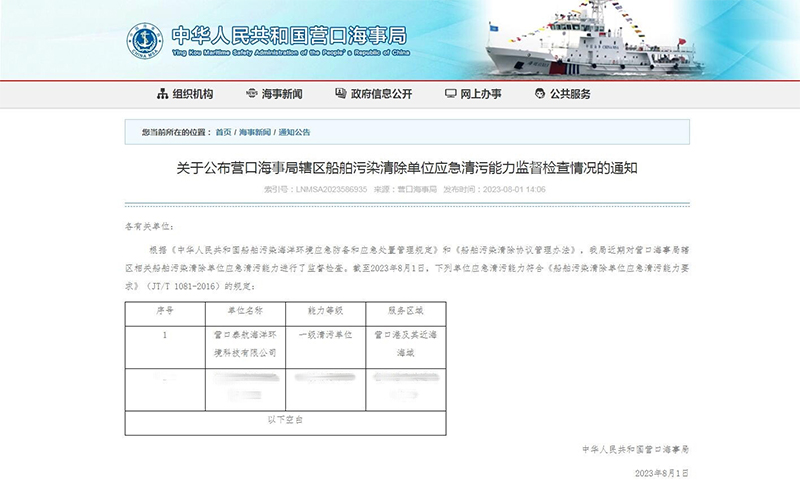Open the 海事新闻 navigation menu
This screenshot has width=800, height=500.
pos(281,94)
